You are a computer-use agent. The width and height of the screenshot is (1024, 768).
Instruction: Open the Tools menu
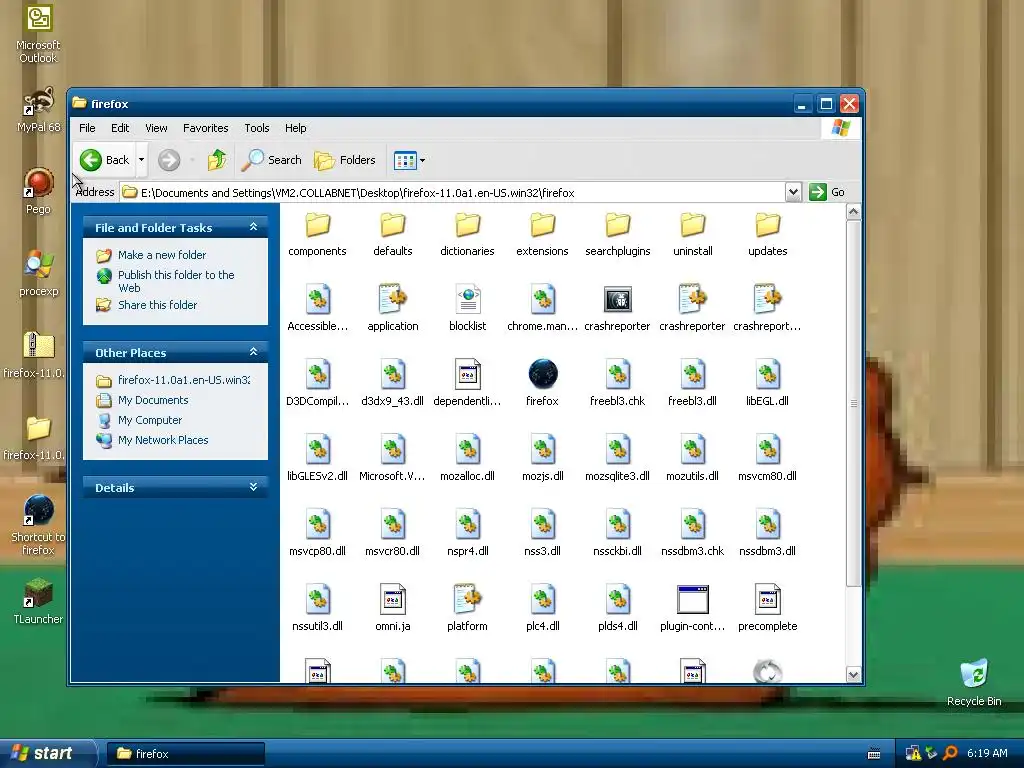click(x=257, y=128)
